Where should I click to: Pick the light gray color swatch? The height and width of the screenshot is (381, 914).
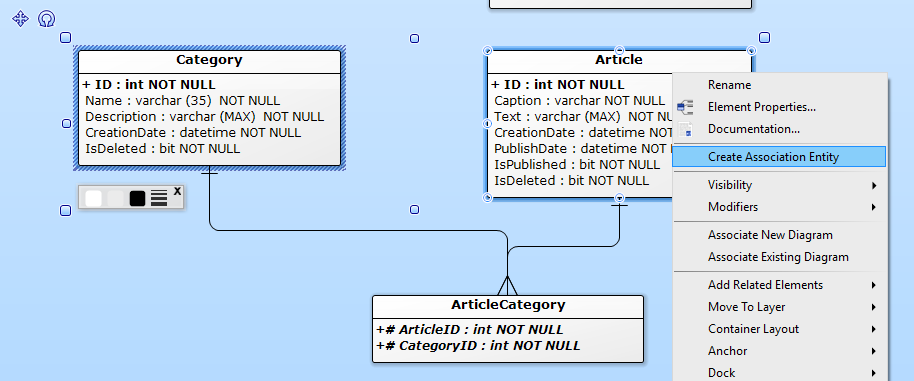point(115,198)
